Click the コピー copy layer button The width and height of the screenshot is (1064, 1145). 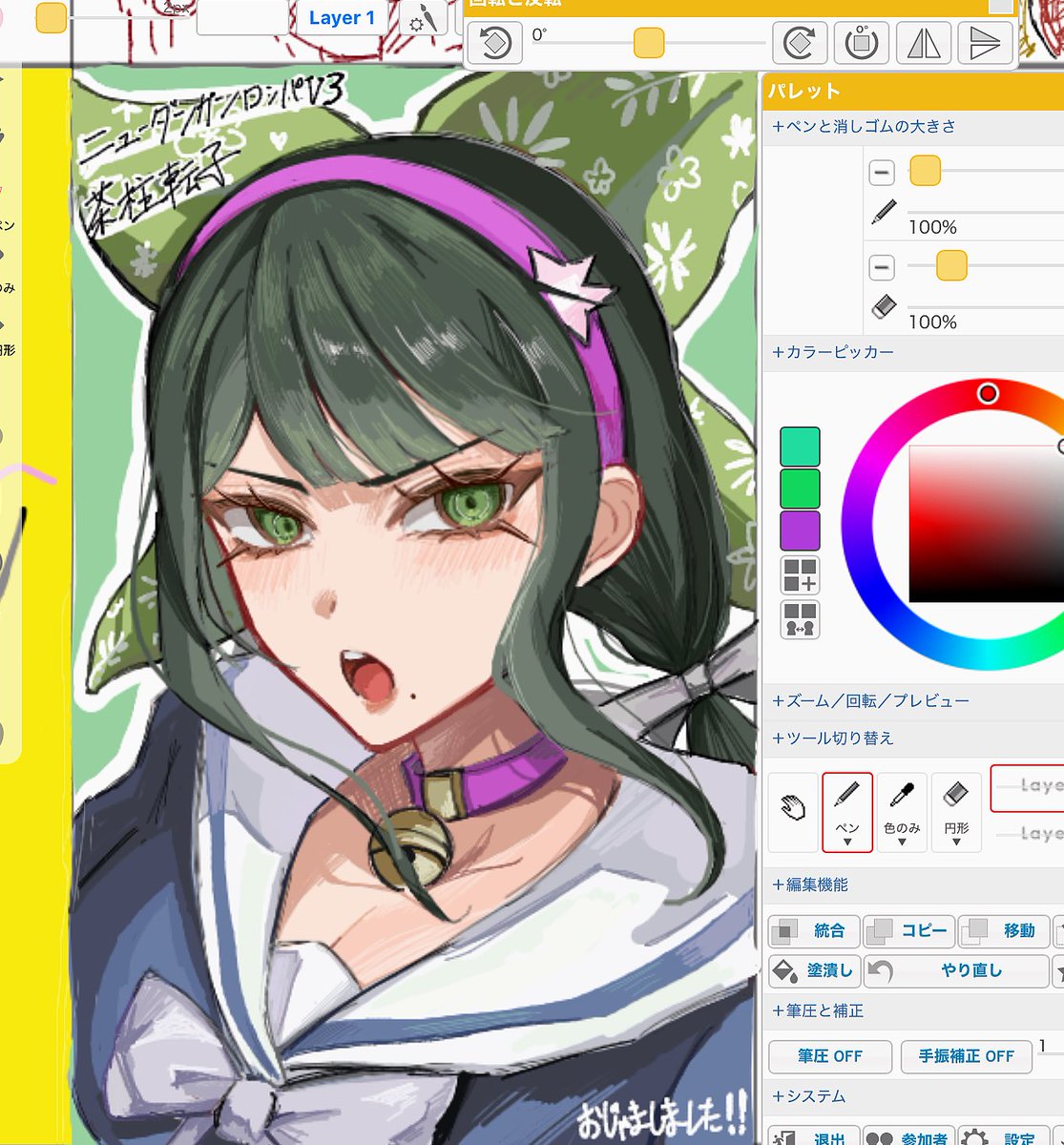908,930
